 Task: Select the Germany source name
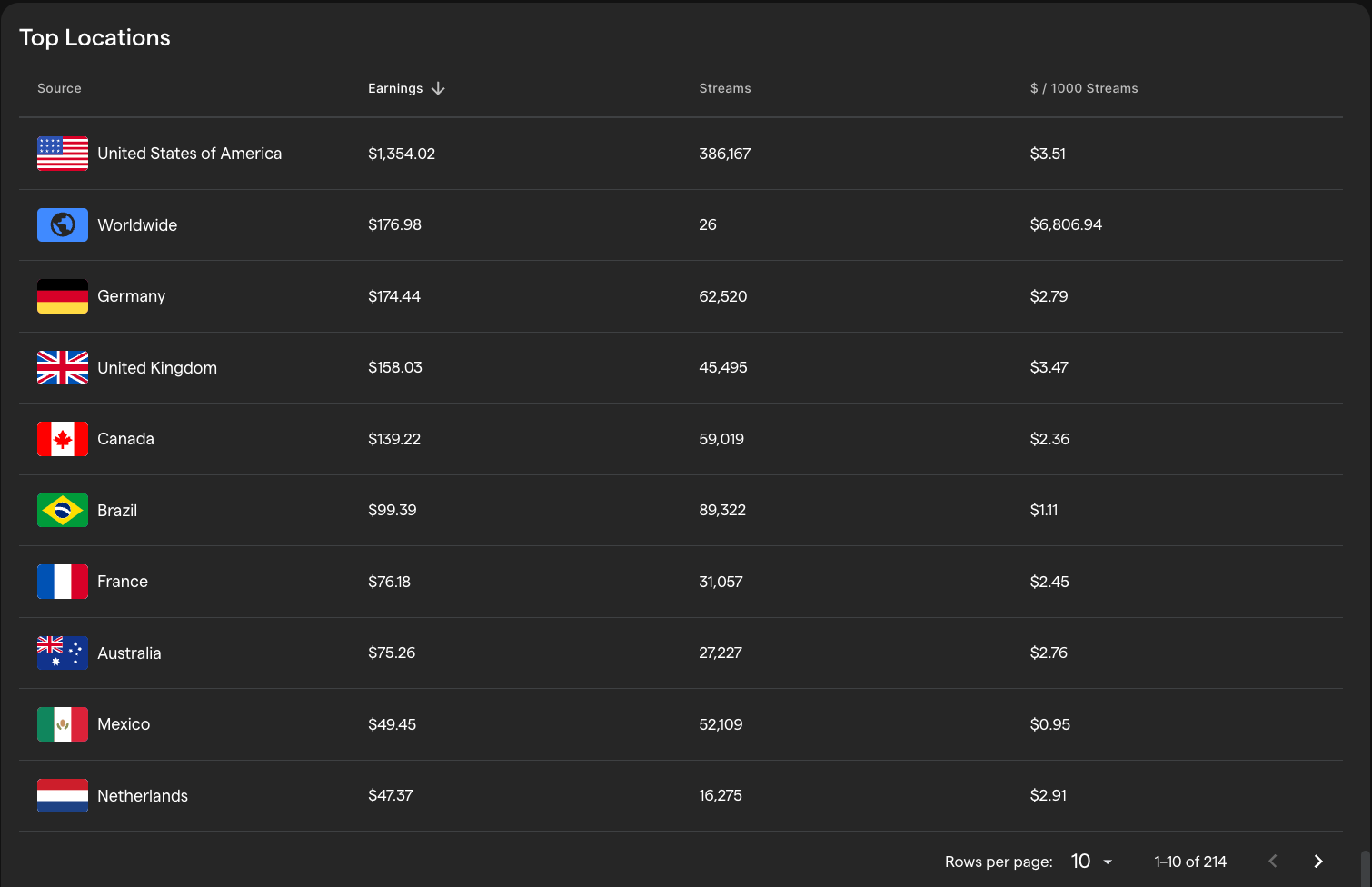pos(132,296)
